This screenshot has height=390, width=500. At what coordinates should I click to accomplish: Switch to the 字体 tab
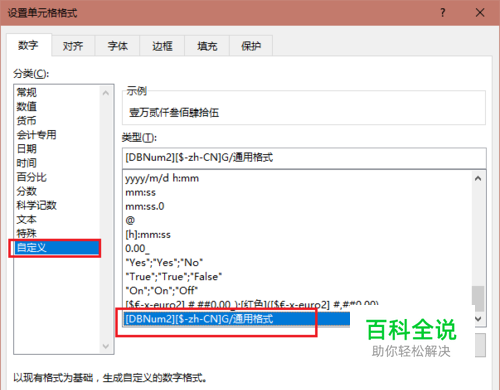tap(117, 46)
